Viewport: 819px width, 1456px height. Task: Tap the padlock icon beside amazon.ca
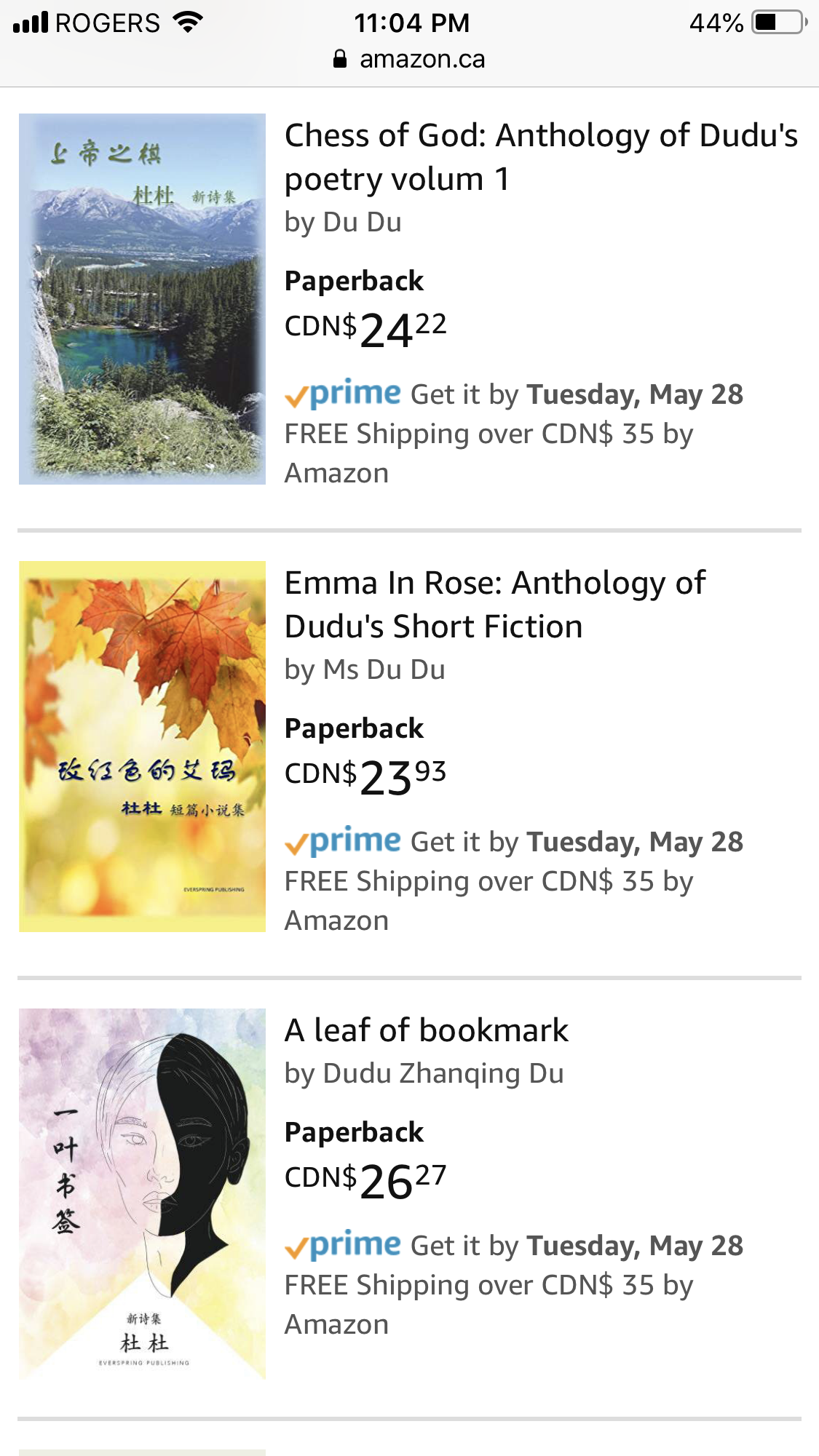point(340,59)
